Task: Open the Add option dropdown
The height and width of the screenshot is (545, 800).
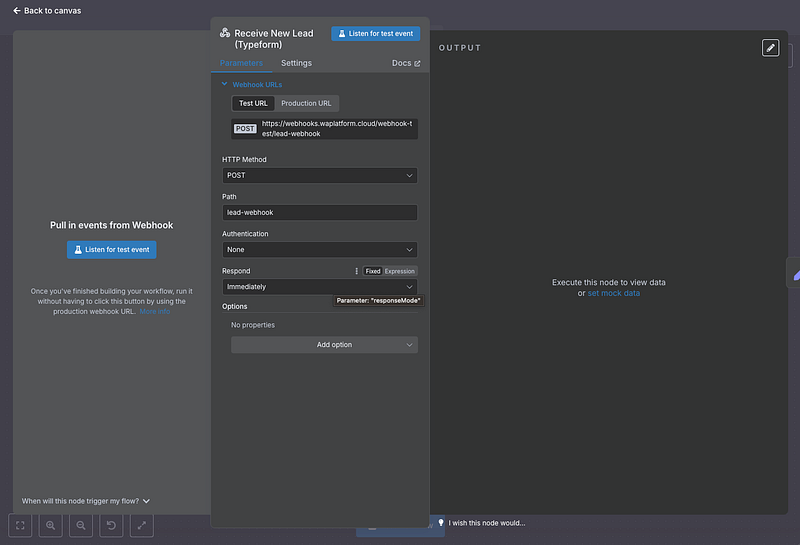Action: pyautogui.click(x=324, y=345)
